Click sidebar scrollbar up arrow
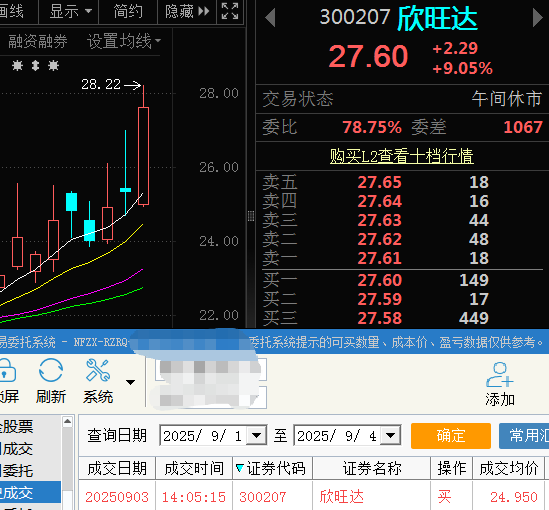This screenshot has height=510, width=549. [x=67, y=421]
